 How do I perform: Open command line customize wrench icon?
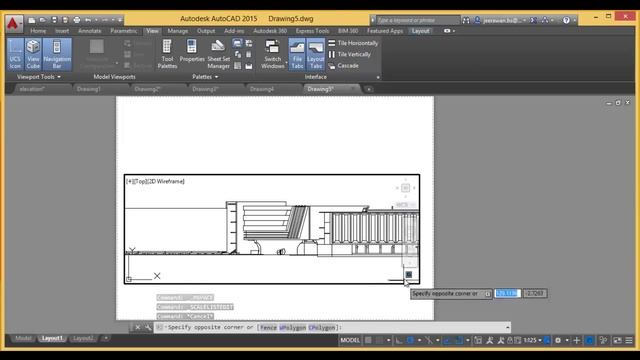pos(148,327)
